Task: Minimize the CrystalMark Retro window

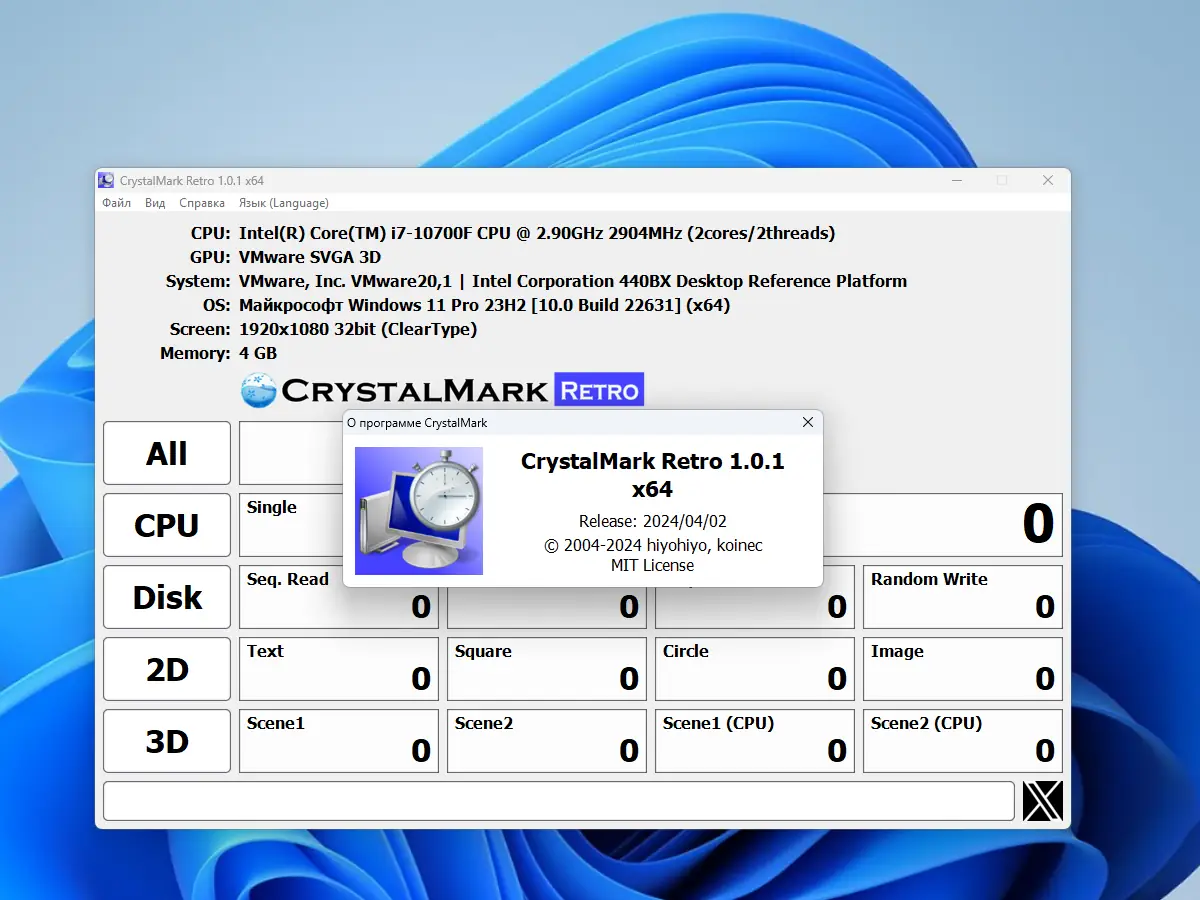Action: pos(956,180)
